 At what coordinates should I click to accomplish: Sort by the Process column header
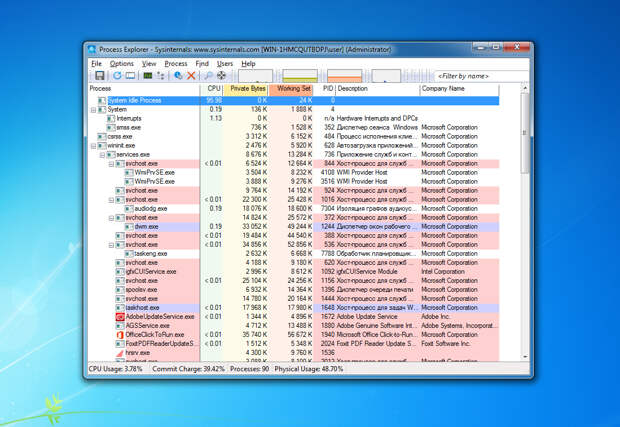(x=144, y=89)
